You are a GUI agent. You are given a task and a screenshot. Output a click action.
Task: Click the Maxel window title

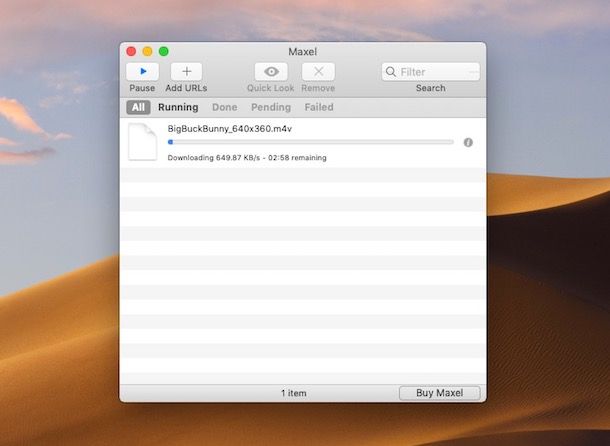[x=303, y=52]
